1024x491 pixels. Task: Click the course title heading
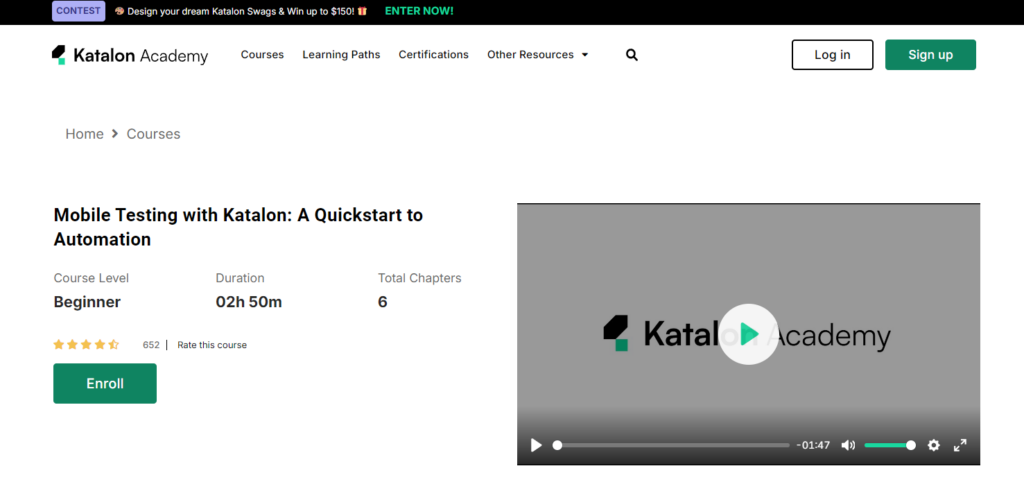[238, 227]
